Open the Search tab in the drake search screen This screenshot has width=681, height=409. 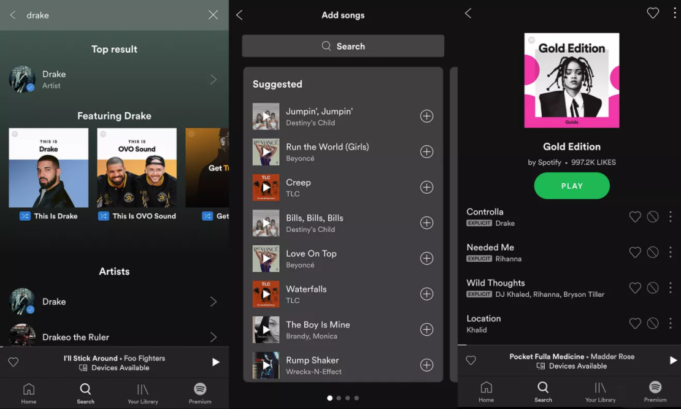pyautogui.click(x=86, y=393)
